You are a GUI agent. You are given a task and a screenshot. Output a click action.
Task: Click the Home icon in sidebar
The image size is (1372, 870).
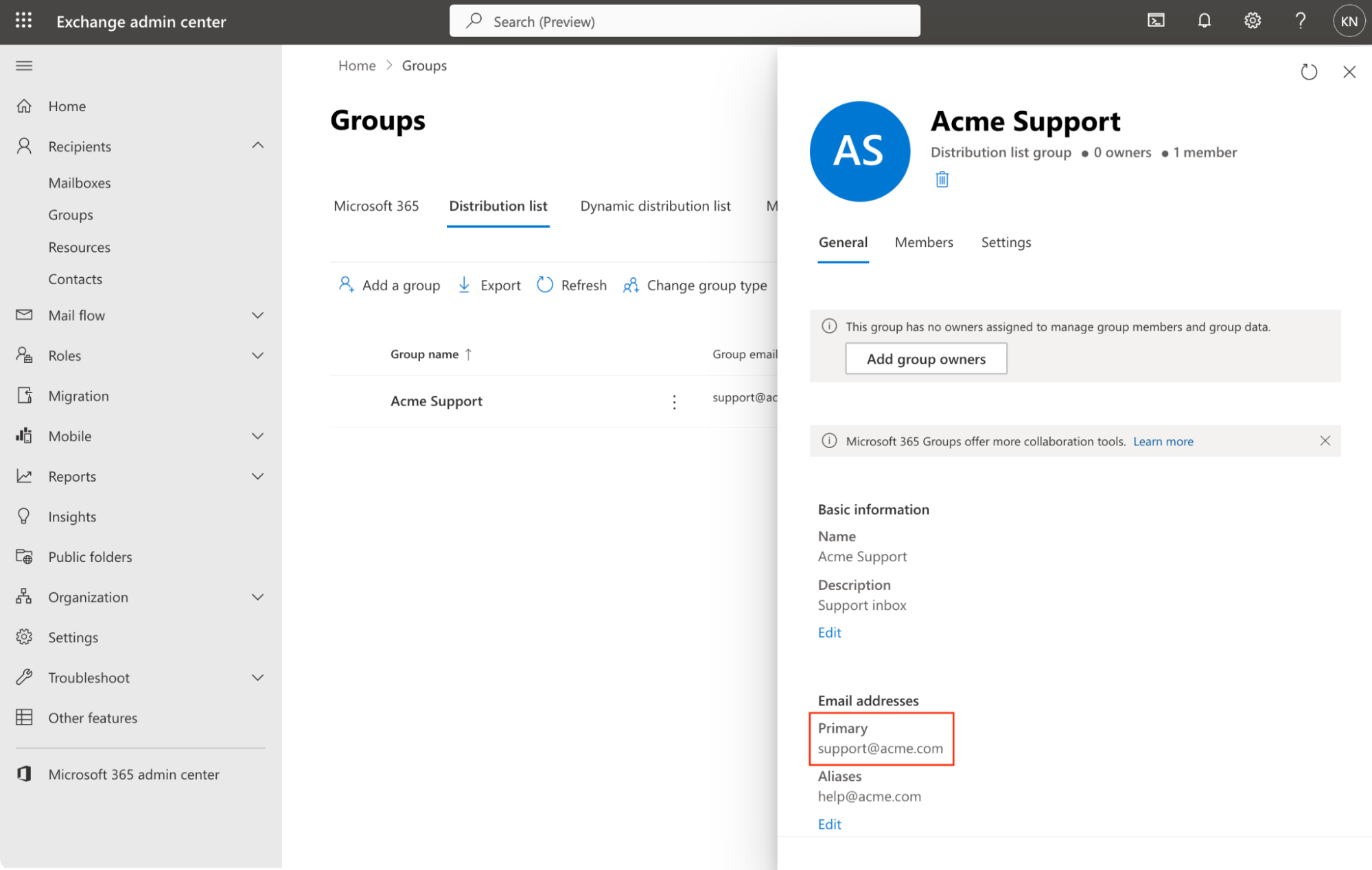(24, 106)
